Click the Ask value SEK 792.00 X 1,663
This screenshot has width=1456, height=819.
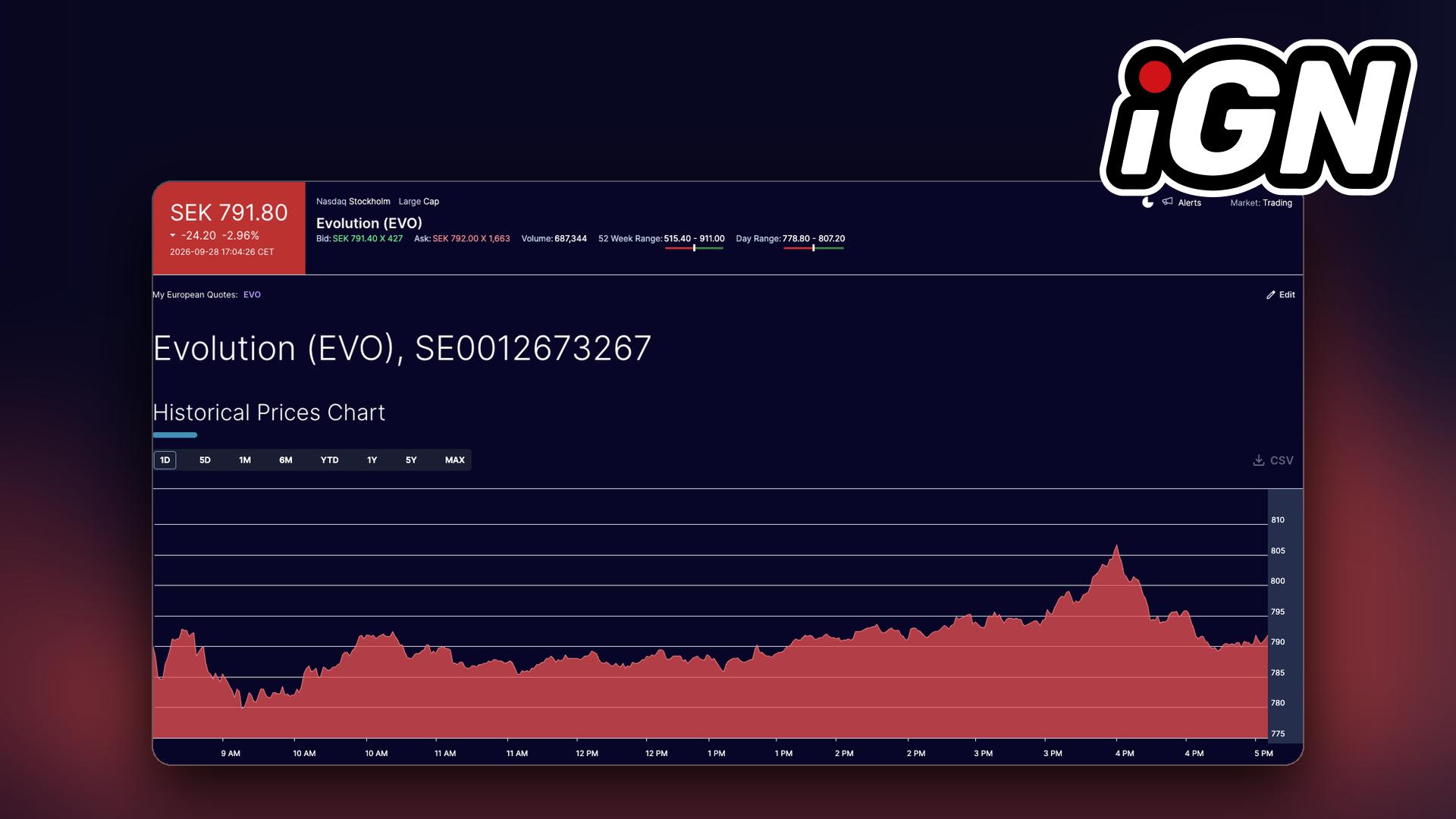(x=472, y=239)
